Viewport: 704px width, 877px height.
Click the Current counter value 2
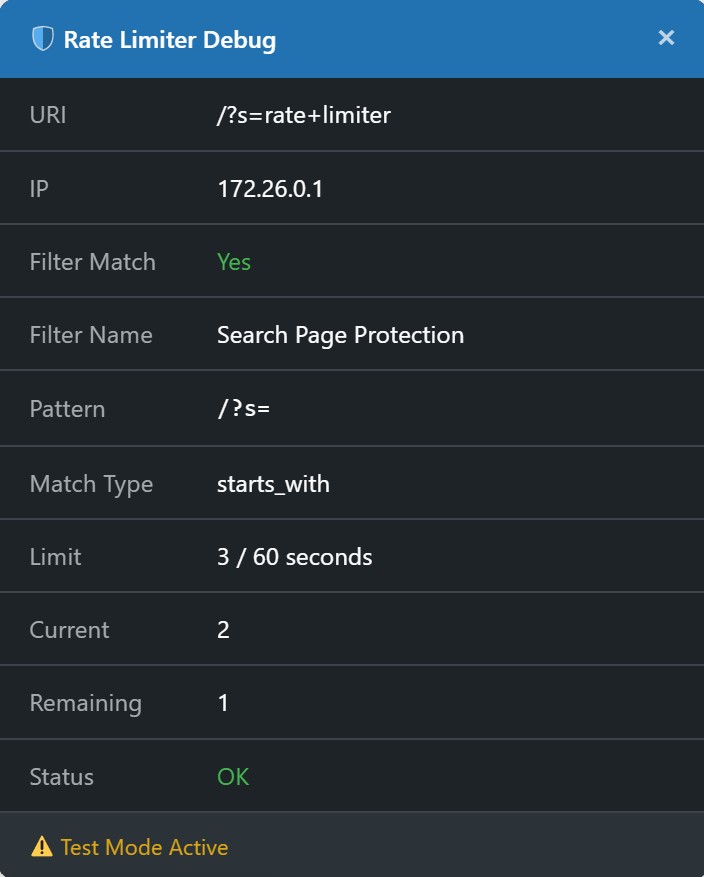223,630
